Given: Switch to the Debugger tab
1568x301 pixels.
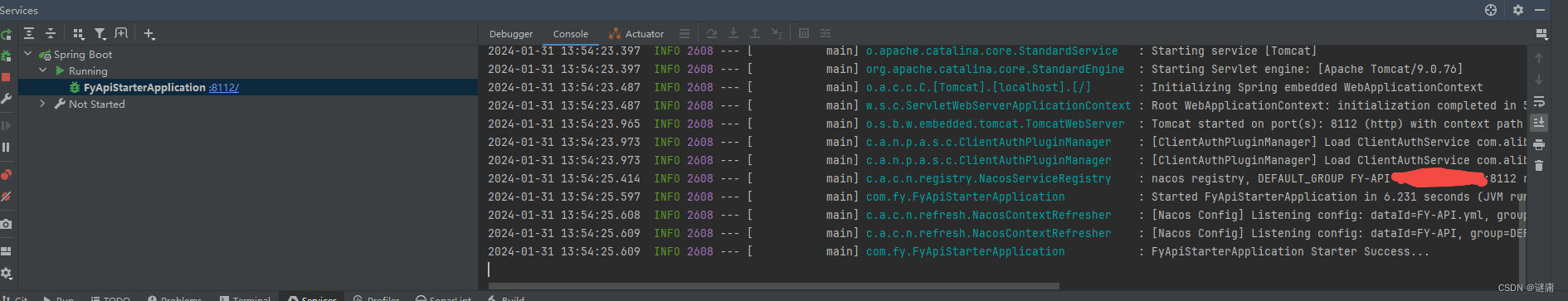Looking at the screenshot, I should (x=511, y=34).
